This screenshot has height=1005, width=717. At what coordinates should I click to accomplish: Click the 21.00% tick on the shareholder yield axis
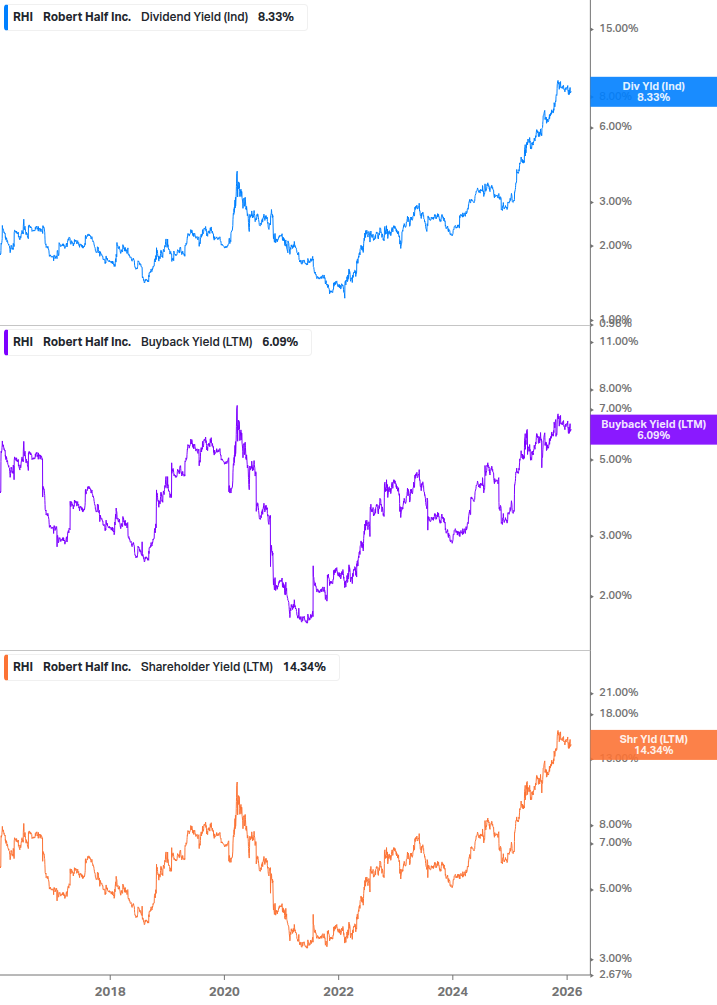pos(618,692)
